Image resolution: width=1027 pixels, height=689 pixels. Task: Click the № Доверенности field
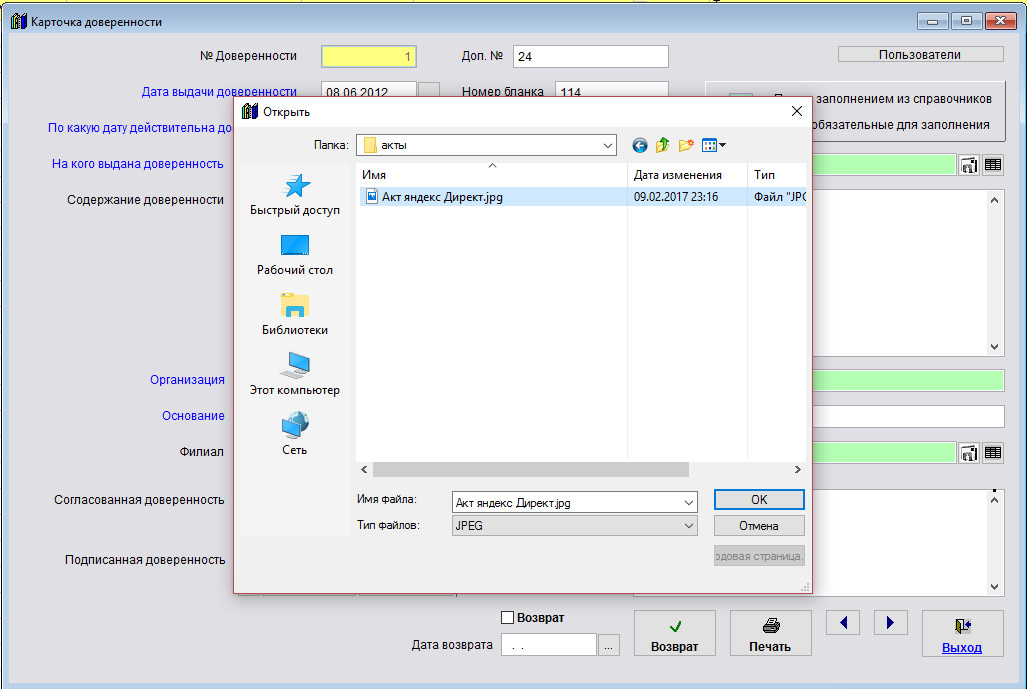click(x=369, y=57)
